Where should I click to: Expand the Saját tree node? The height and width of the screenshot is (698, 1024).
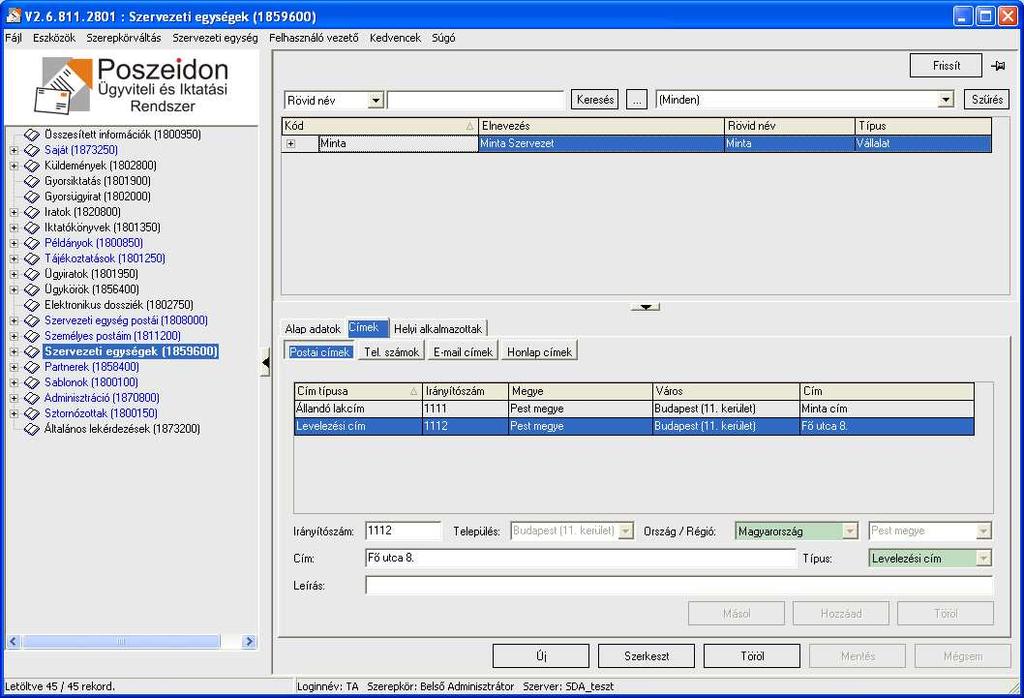pyautogui.click(x=14, y=150)
